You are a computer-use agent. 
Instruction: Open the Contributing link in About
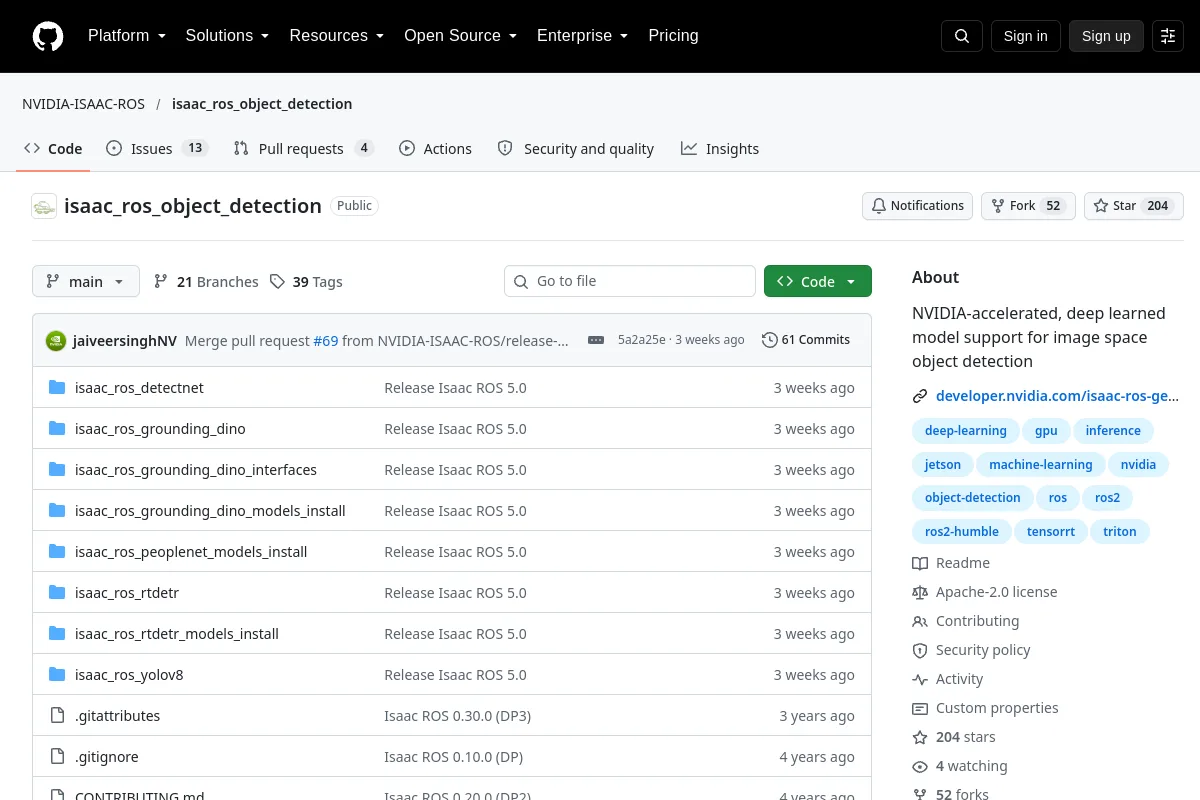coord(966,621)
